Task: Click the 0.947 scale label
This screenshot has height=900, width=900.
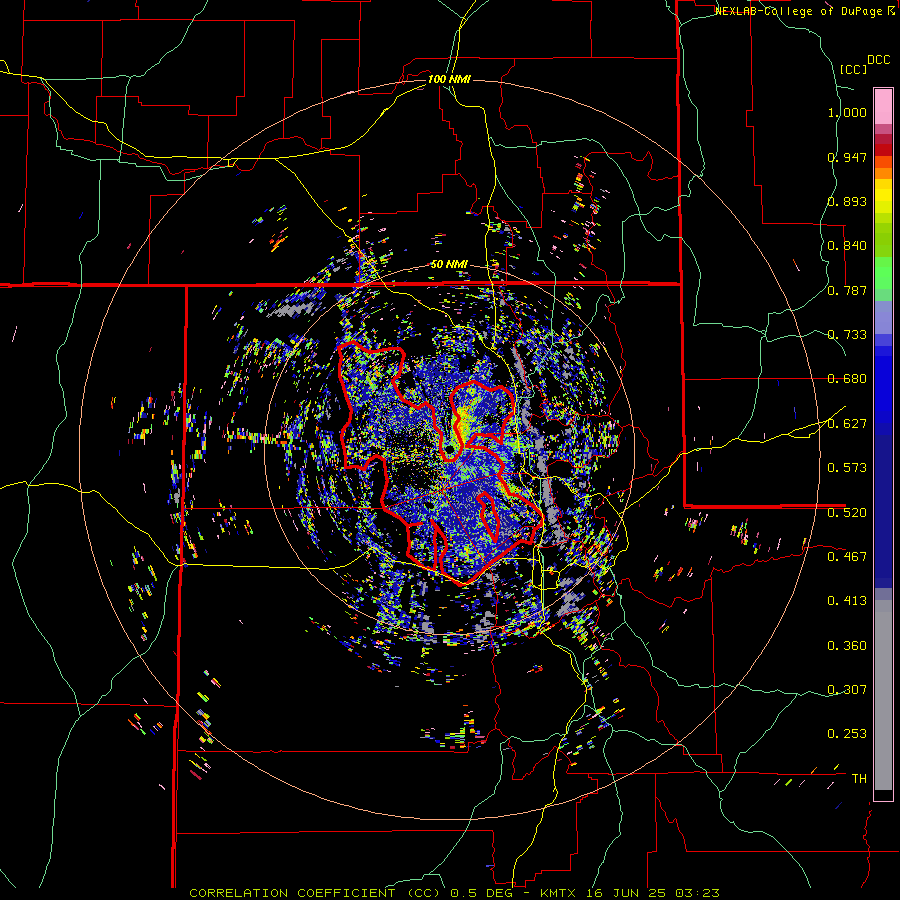Action: (x=847, y=157)
